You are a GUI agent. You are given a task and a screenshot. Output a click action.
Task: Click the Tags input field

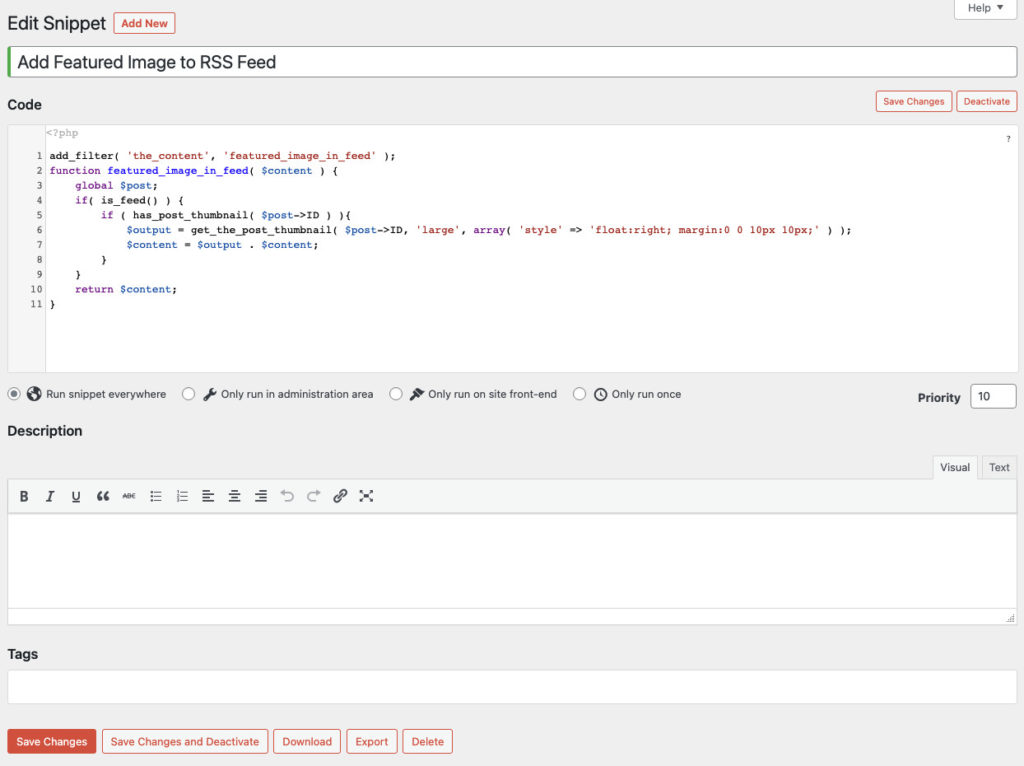tap(512, 687)
